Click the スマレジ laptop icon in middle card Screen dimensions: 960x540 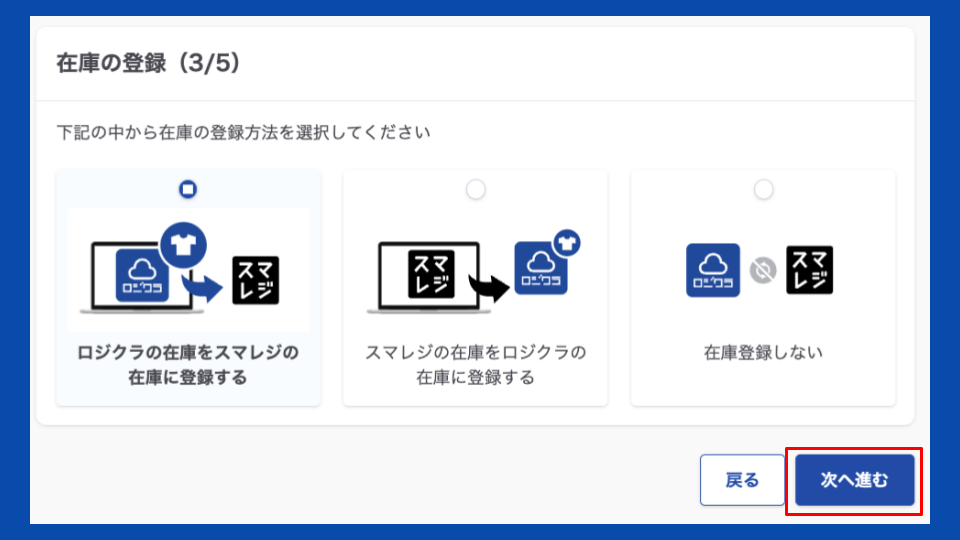coord(430,269)
